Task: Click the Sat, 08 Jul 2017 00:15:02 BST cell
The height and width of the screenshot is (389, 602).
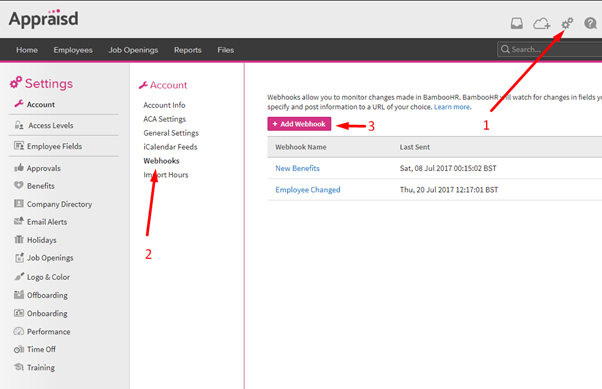Action: coord(448,168)
